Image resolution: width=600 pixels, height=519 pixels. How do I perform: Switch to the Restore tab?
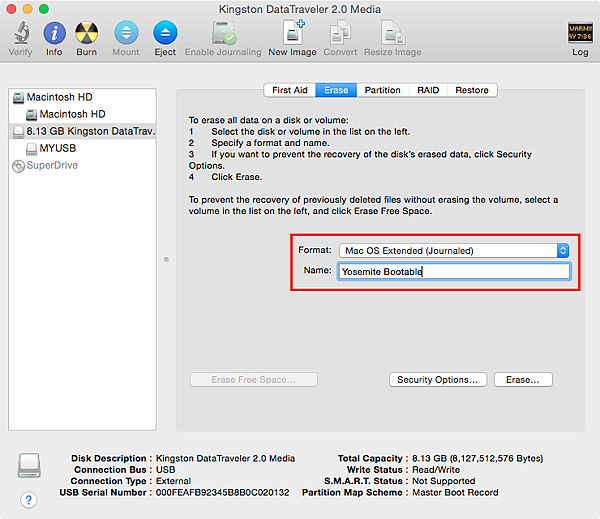pos(472,90)
